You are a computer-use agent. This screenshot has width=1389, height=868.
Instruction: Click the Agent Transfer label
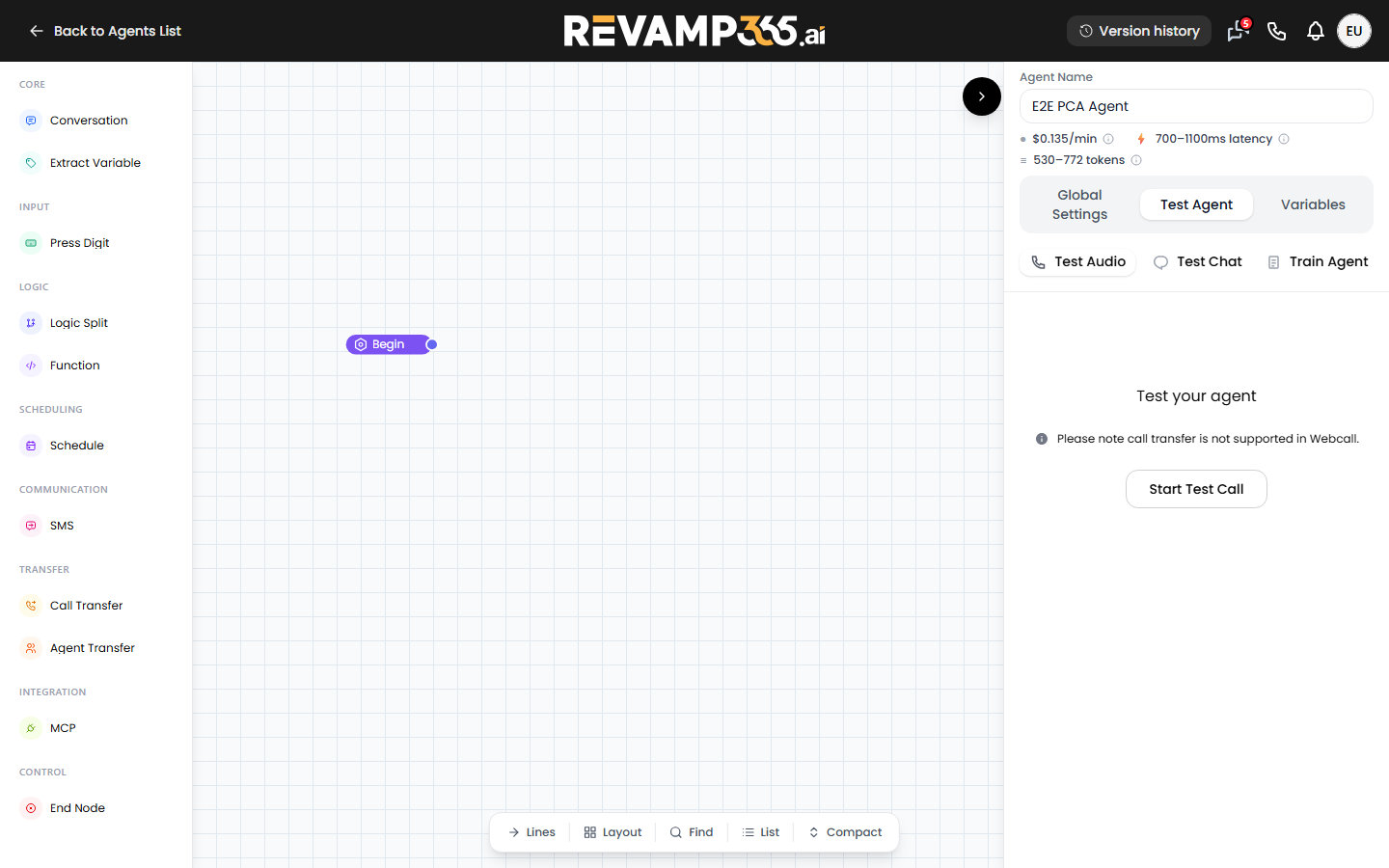[93, 648]
